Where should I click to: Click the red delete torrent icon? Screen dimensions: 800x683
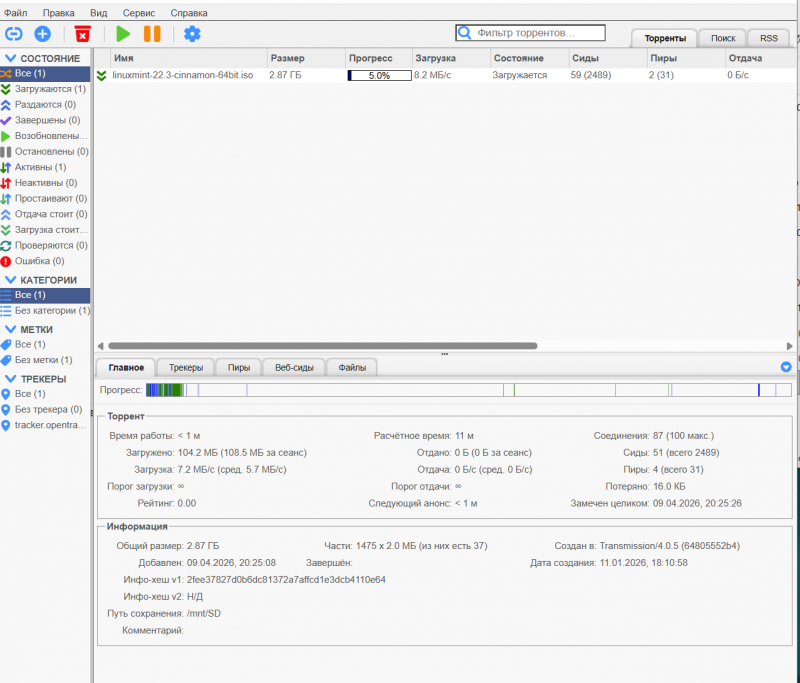coord(83,34)
